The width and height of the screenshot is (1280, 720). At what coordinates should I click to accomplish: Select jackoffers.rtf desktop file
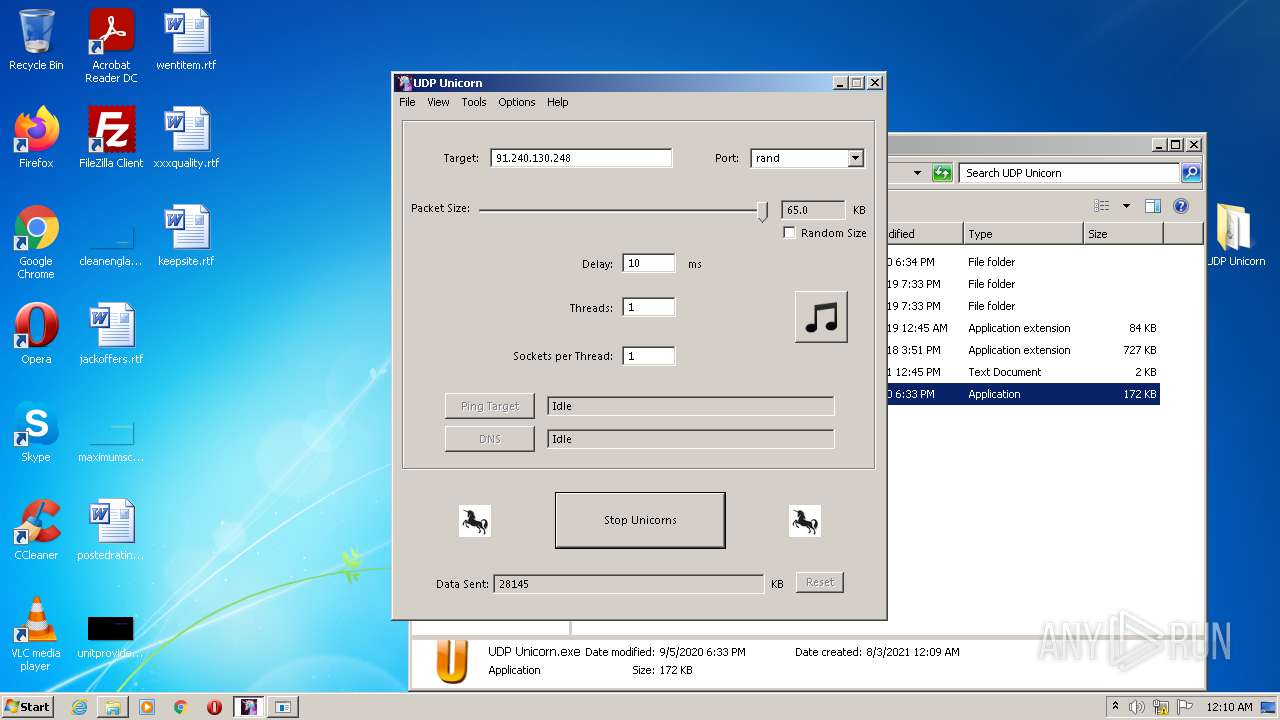click(111, 334)
